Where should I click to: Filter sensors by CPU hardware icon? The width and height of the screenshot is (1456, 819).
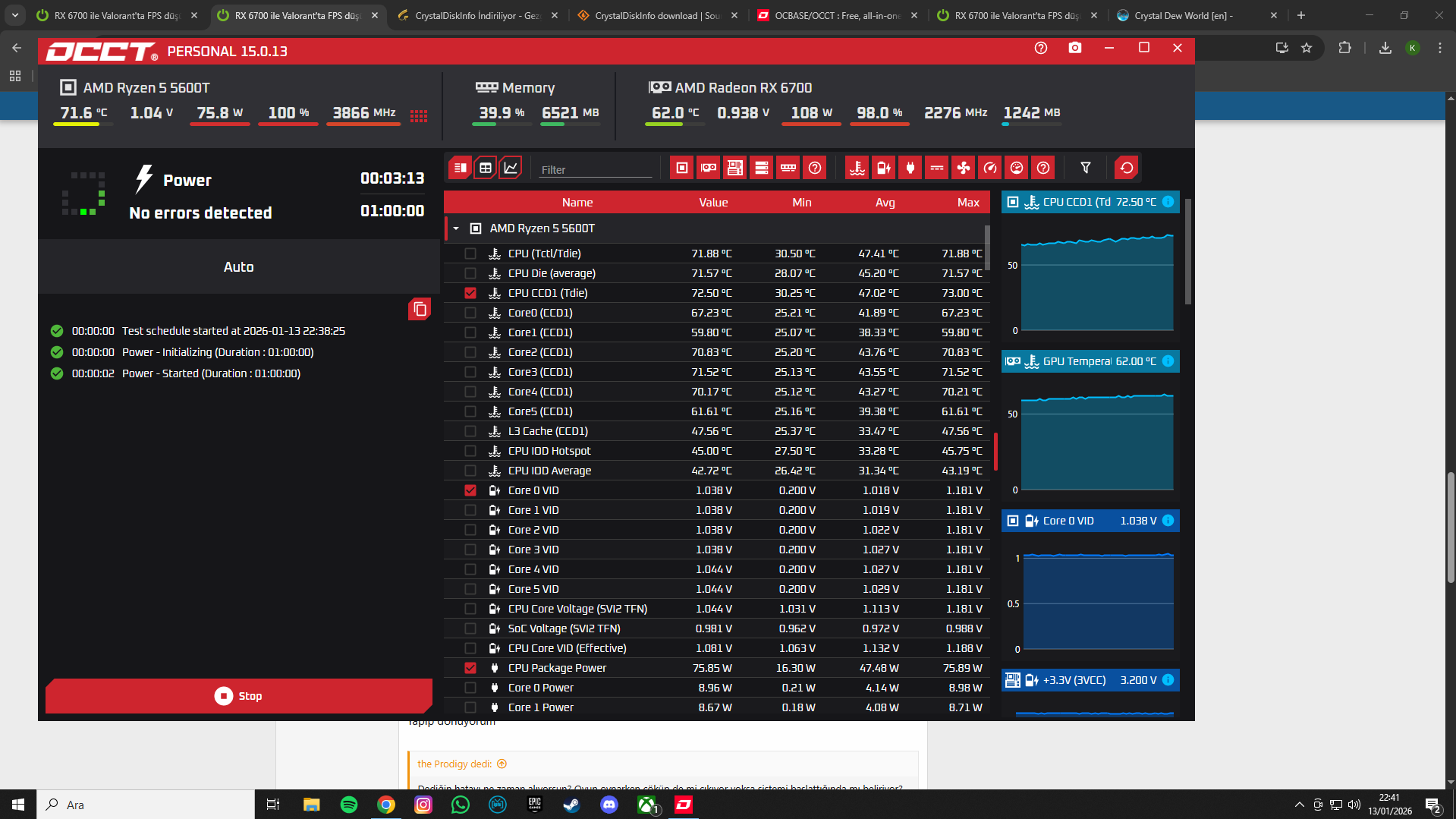[682, 168]
